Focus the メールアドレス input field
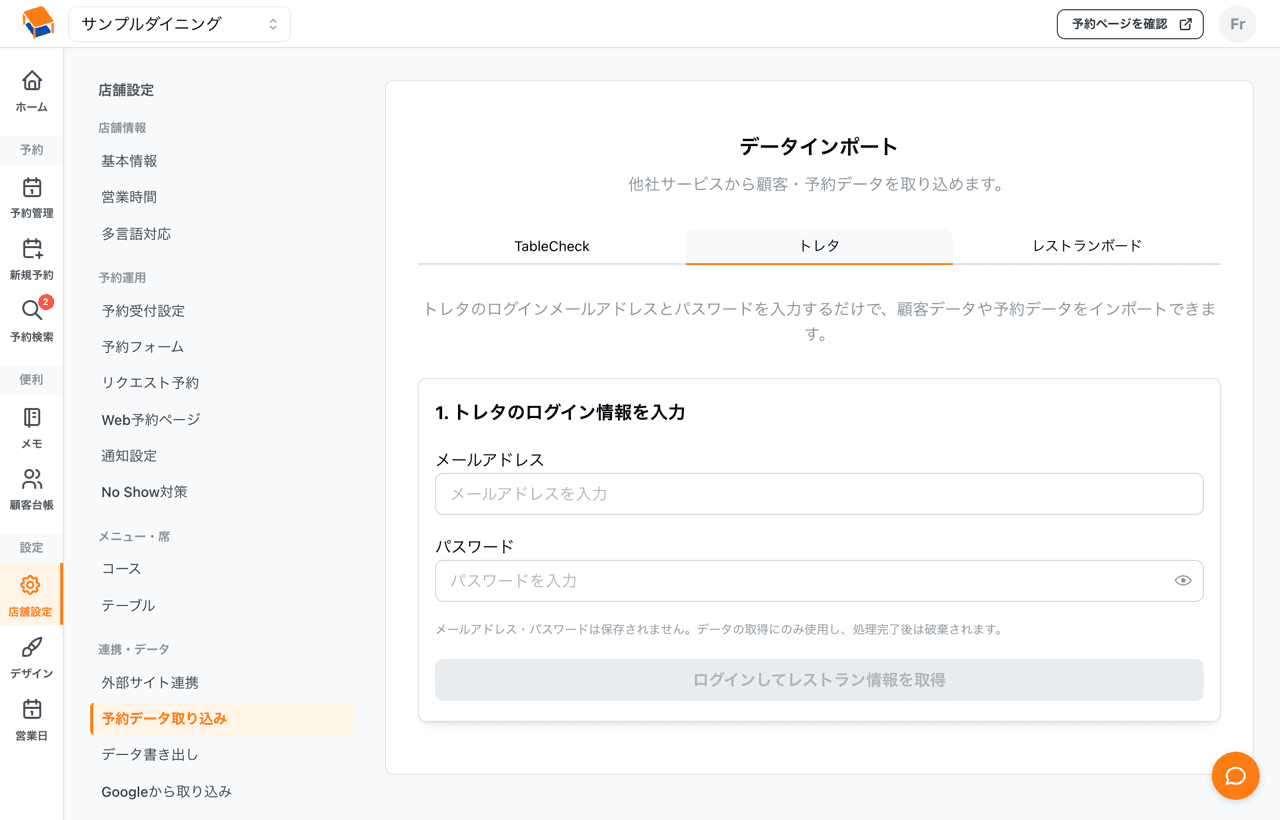The width and height of the screenshot is (1280, 820). pos(819,494)
